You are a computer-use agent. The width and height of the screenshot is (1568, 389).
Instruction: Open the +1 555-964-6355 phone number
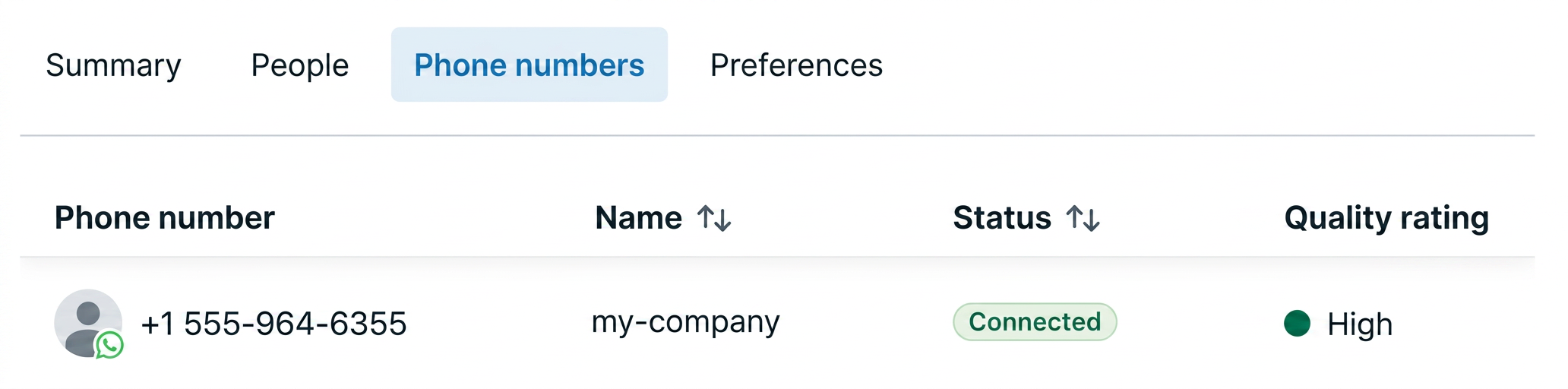pos(274,324)
